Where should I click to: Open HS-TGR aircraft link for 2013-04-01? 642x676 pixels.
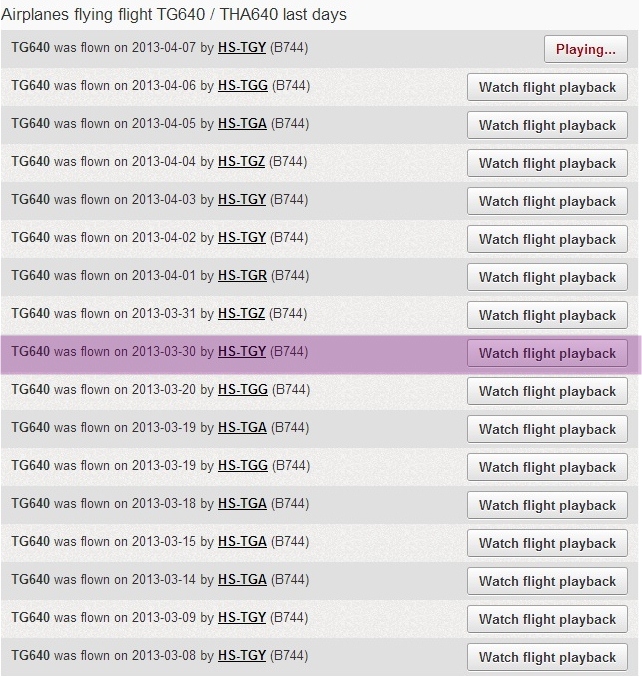click(x=242, y=275)
